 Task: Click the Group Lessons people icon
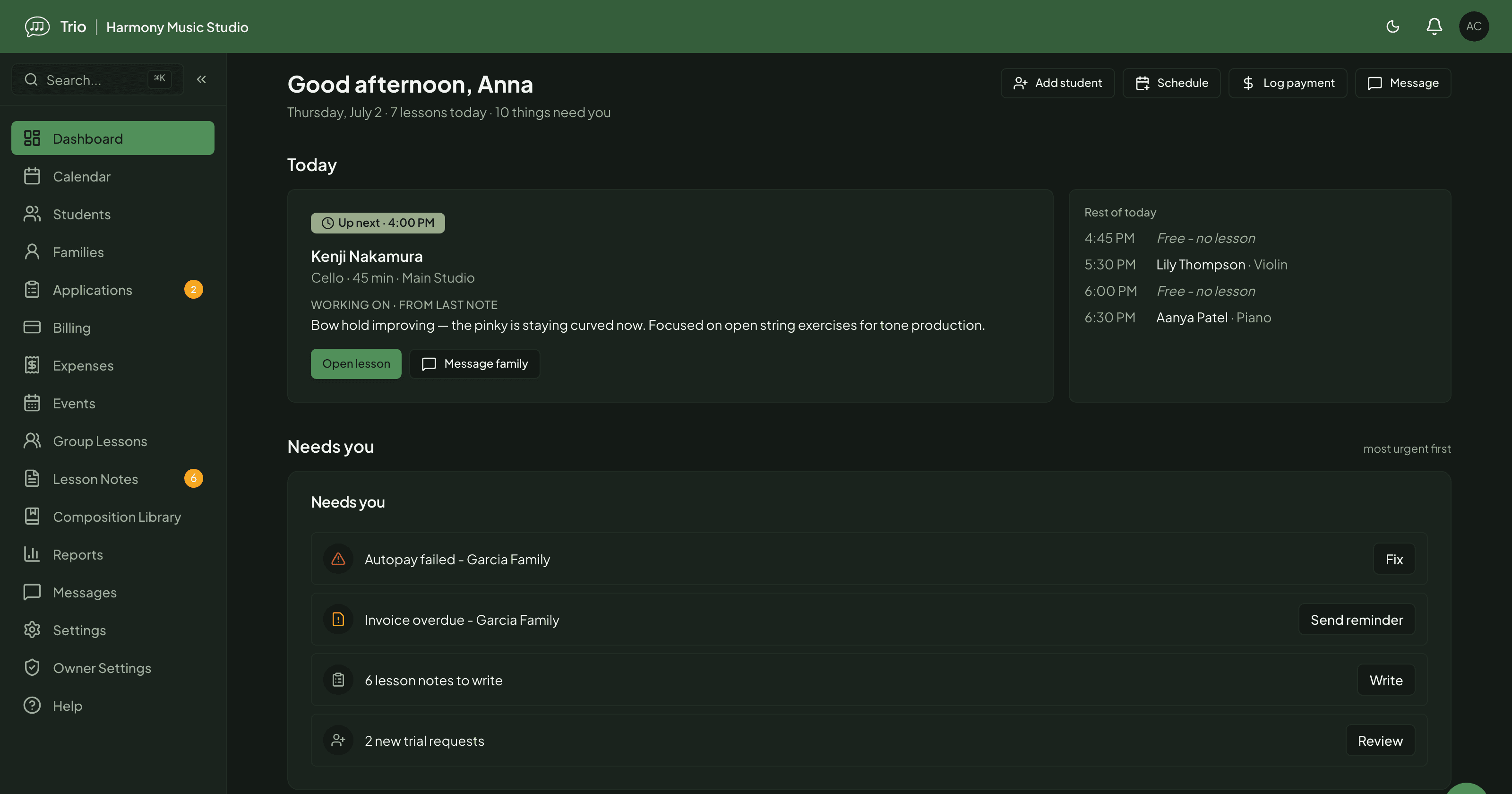[32, 441]
